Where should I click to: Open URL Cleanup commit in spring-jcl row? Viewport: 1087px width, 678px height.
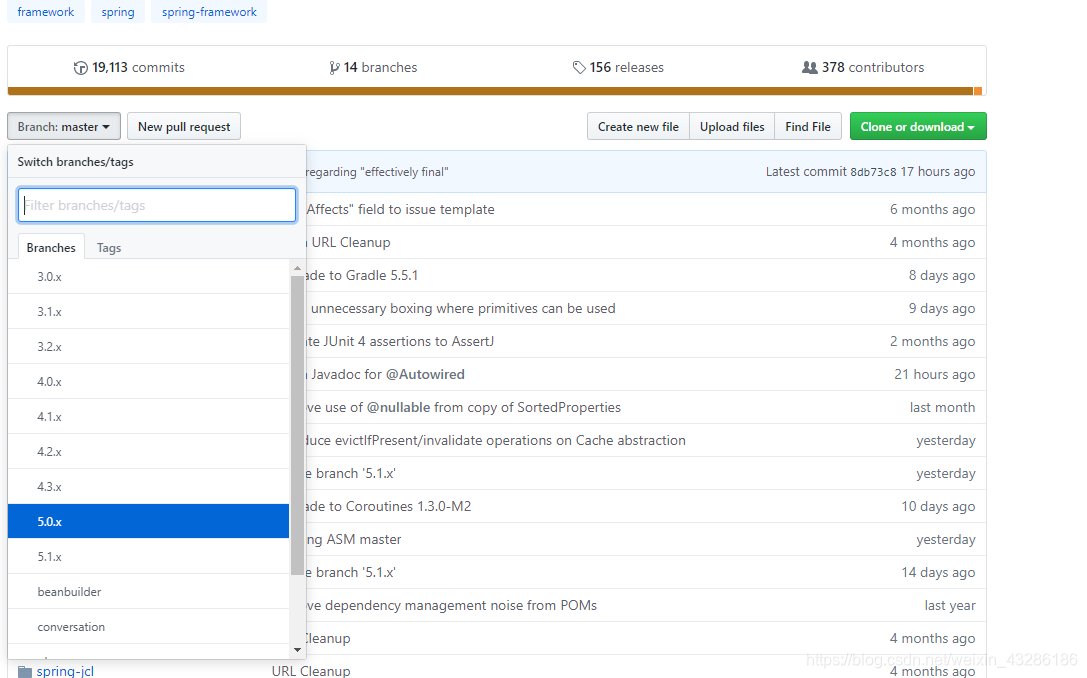click(311, 671)
